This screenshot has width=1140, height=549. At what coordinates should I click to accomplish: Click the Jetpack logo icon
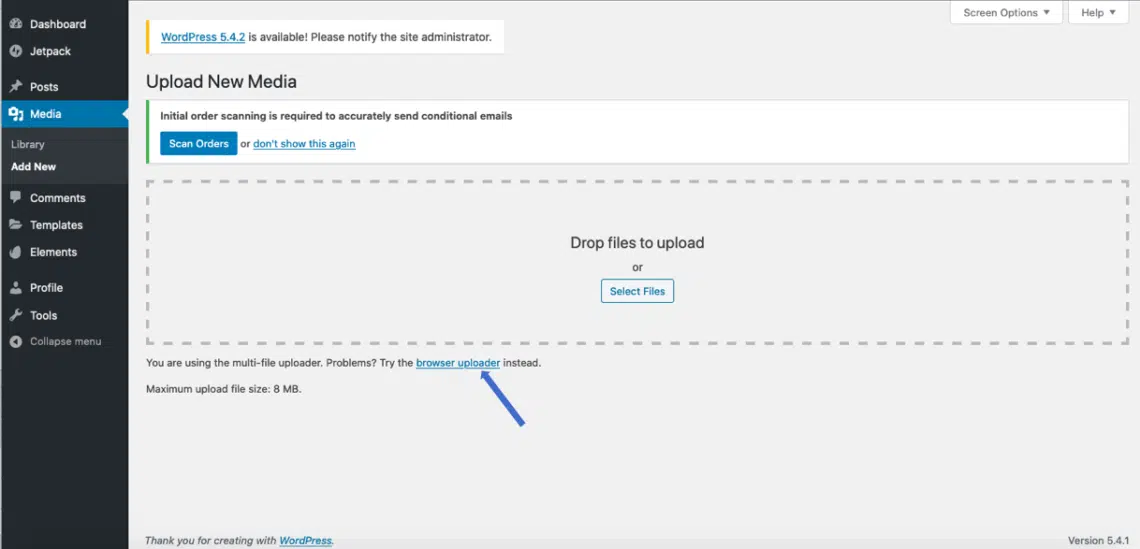pyautogui.click(x=15, y=52)
